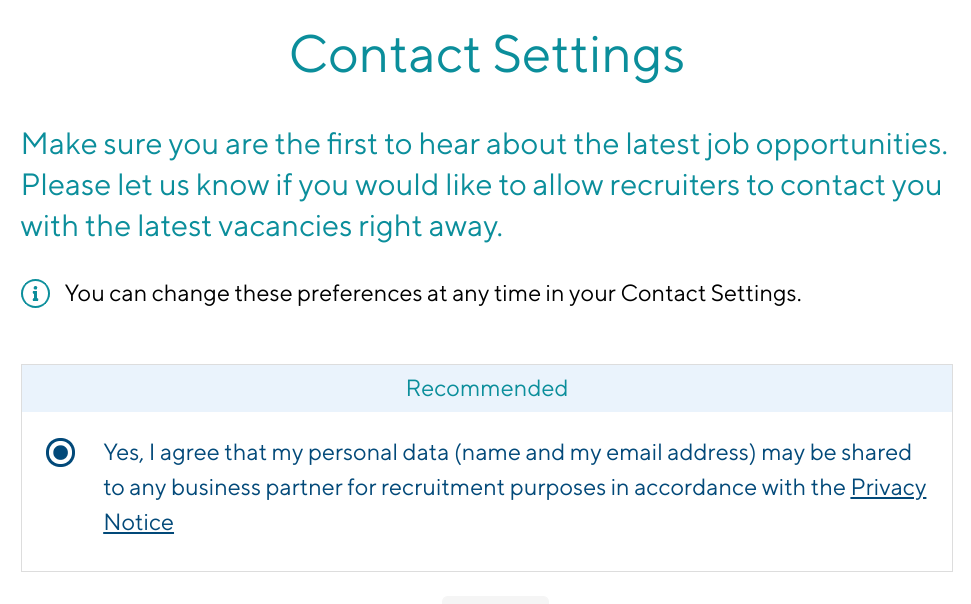Click the partially visible element at bottom center
971x604 pixels.
click(x=495, y=600)
